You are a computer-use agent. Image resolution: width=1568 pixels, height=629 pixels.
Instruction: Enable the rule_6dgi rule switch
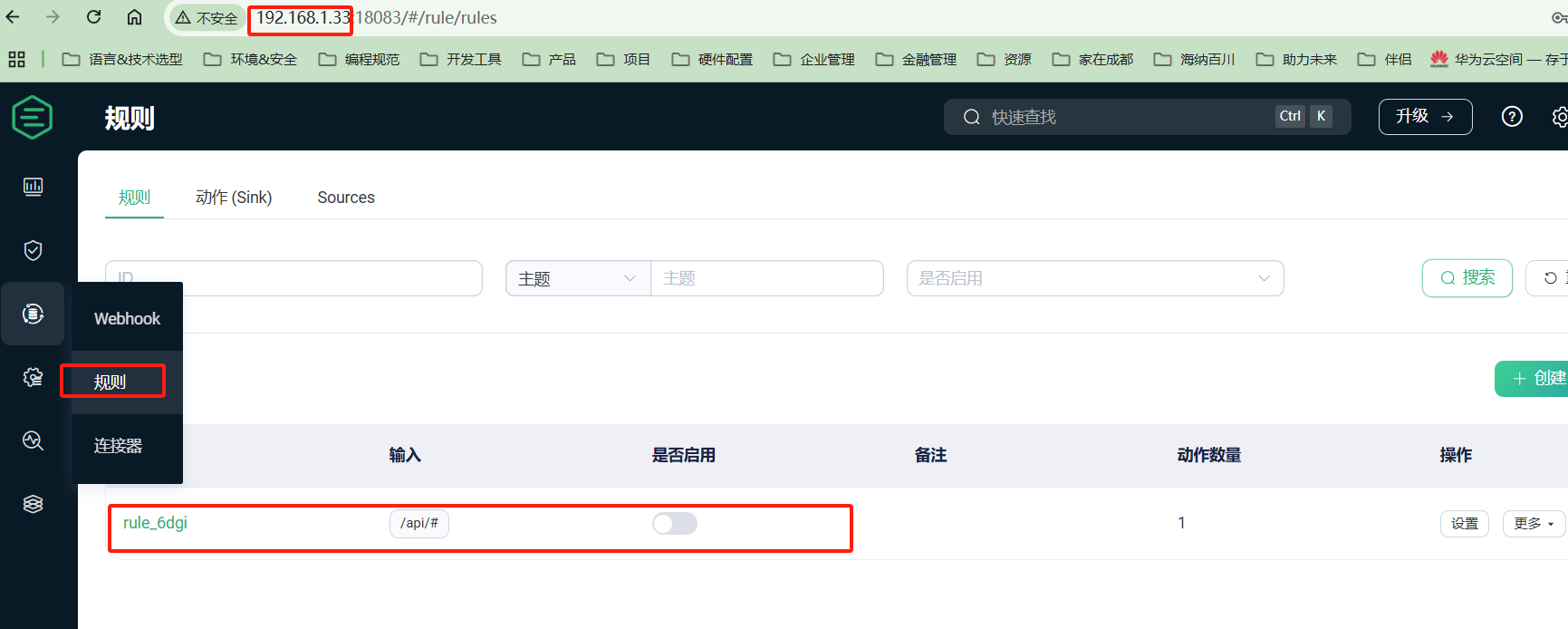click(674, 523)
